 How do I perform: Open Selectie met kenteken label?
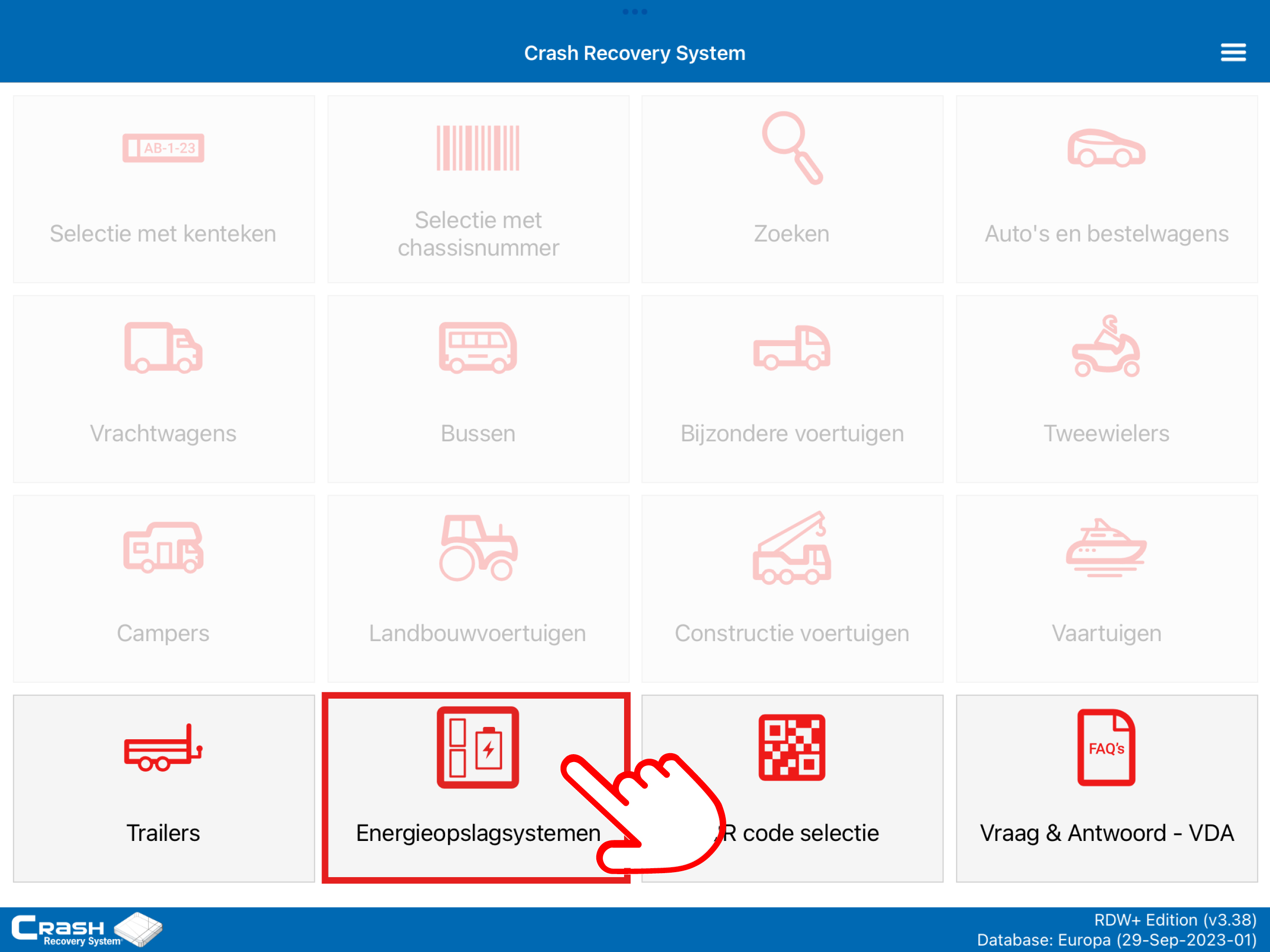tap(163, 234)
